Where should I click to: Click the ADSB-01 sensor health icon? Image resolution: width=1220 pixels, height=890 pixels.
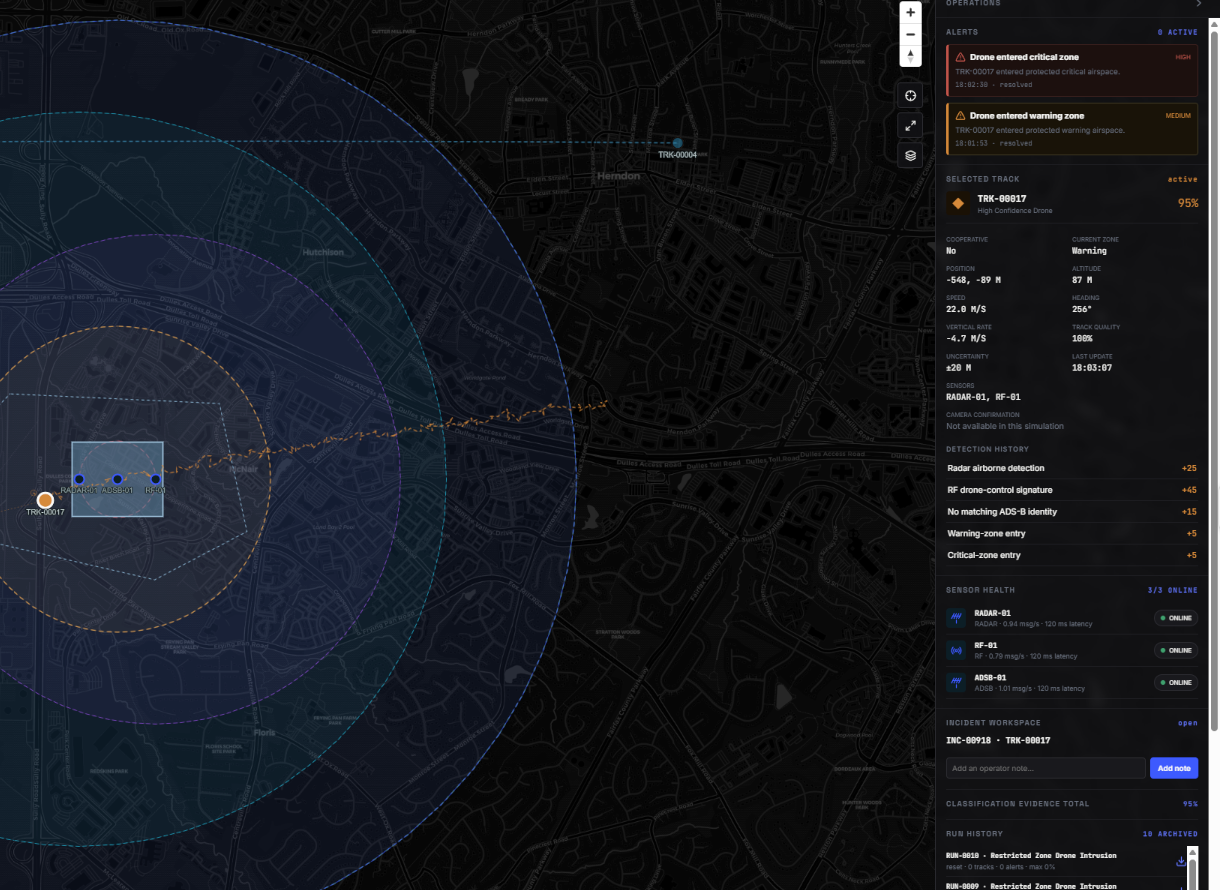point(956,682)
